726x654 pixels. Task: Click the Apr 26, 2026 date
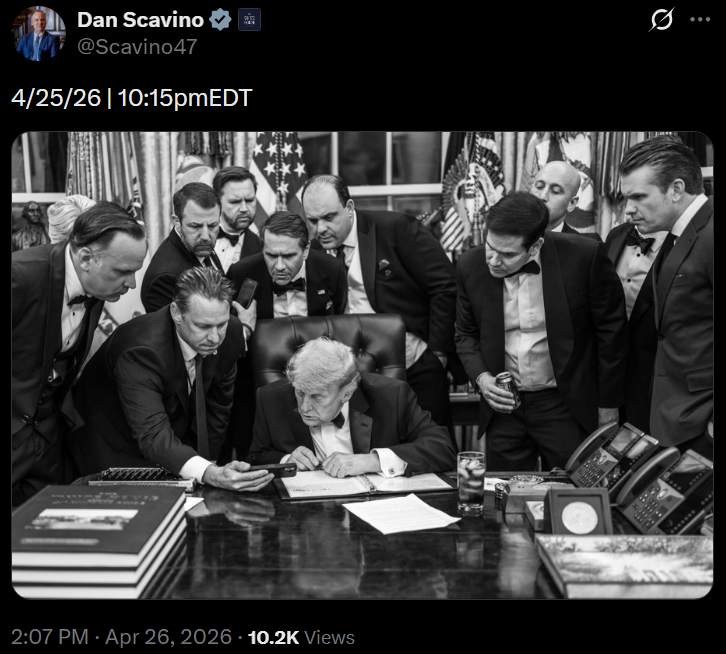coord(169,636)
